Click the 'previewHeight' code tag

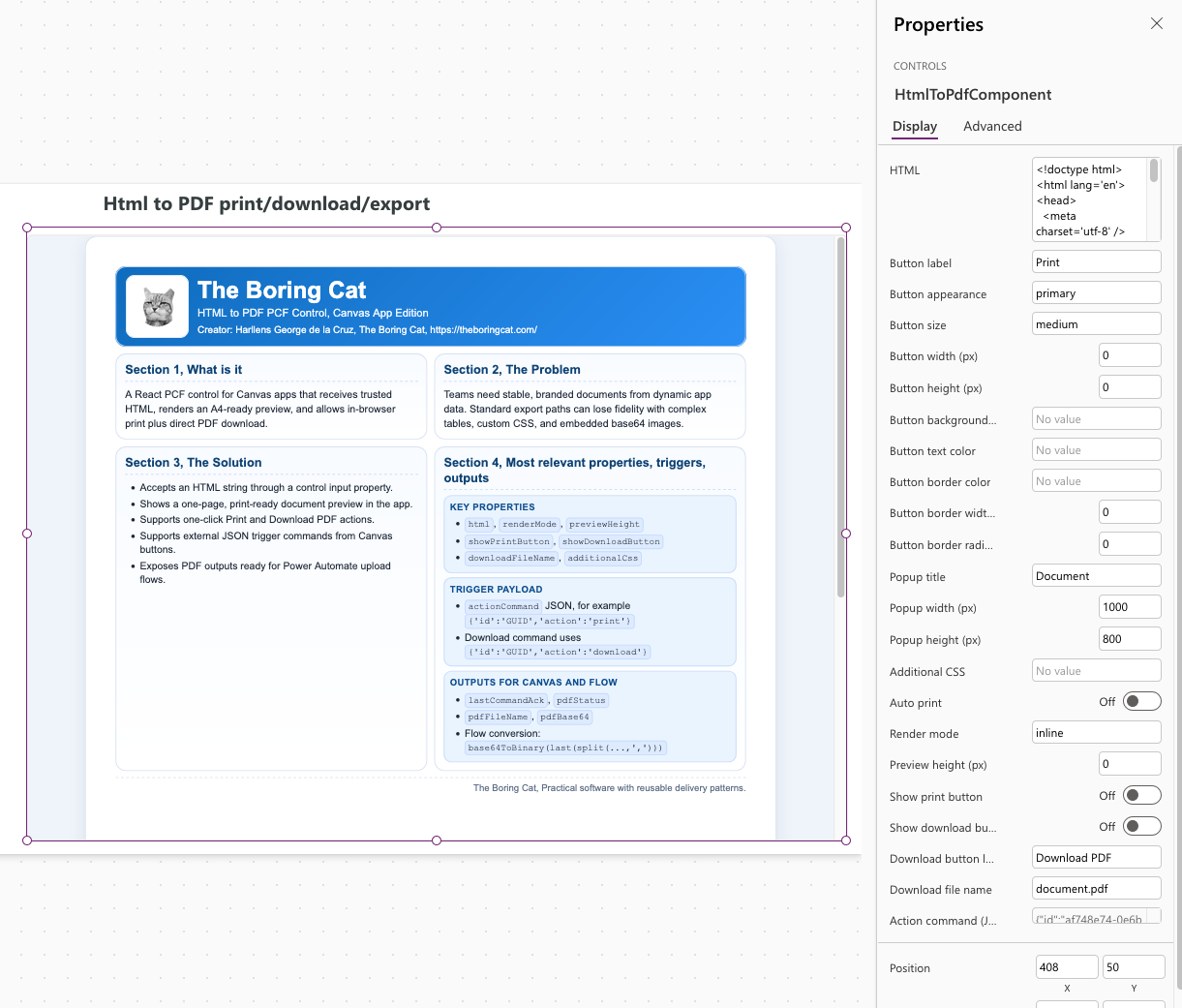[x=604, y=525]
